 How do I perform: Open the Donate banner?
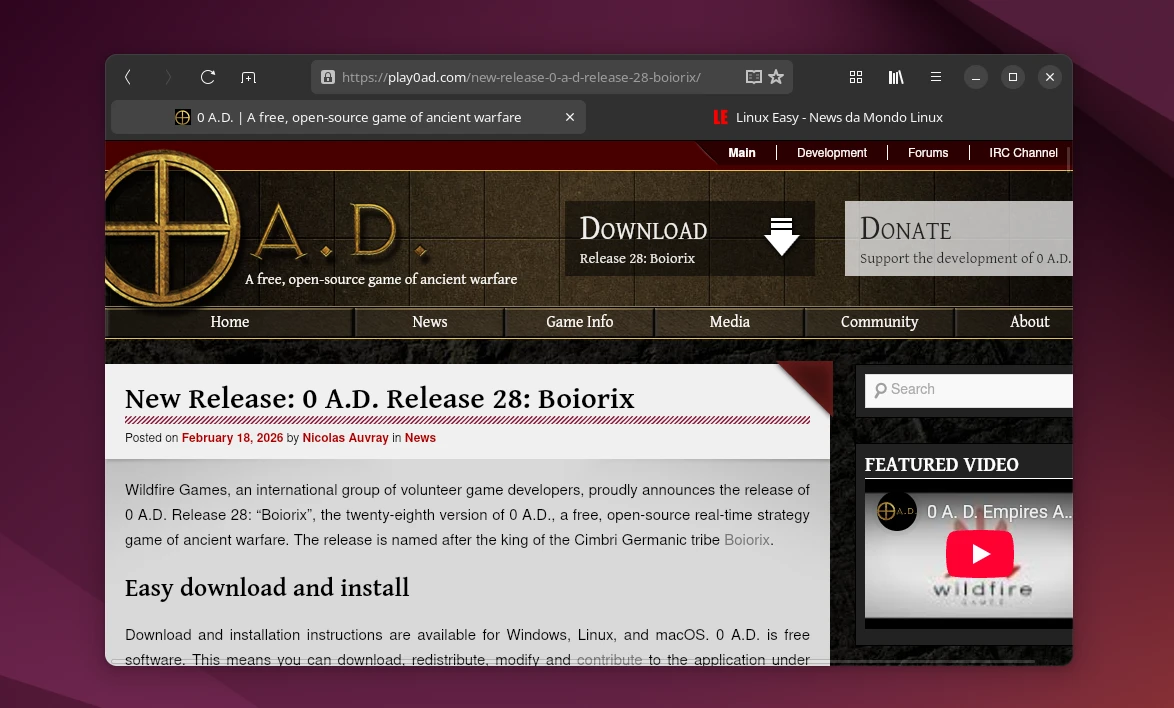click(958, 238)
